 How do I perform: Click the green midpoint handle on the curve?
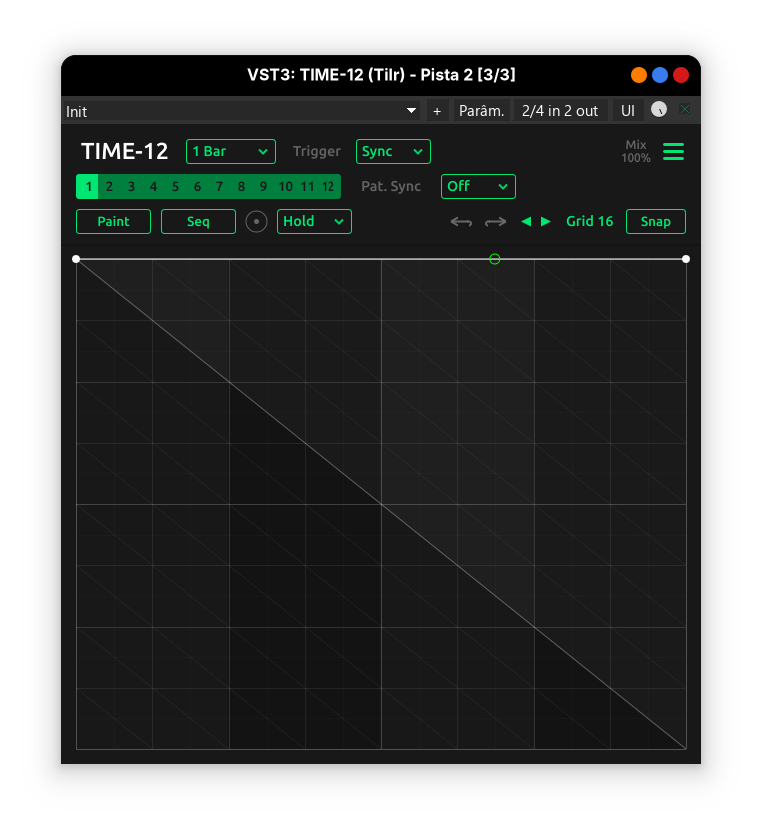pos(495,259)
